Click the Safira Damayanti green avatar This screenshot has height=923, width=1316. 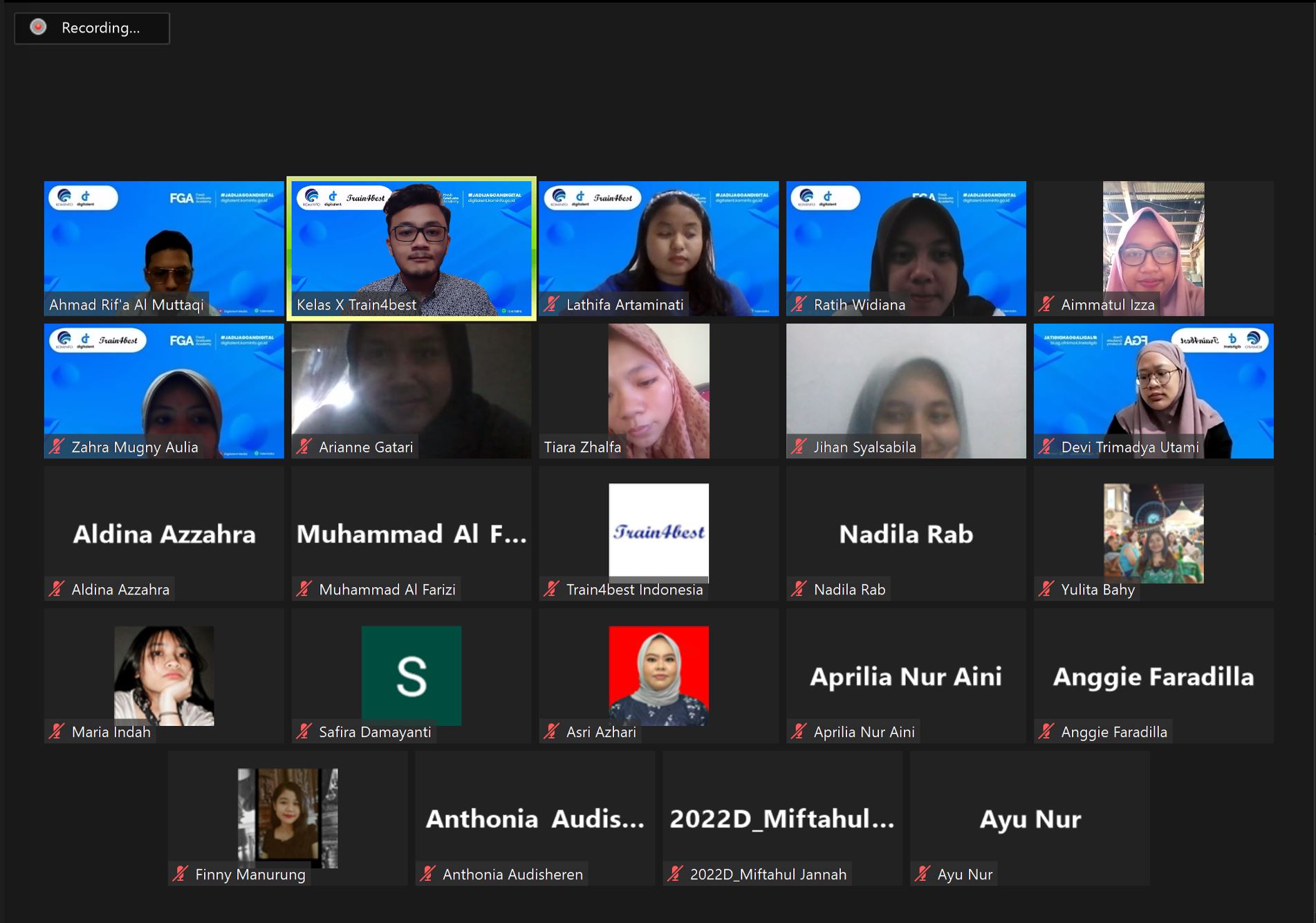411,675
